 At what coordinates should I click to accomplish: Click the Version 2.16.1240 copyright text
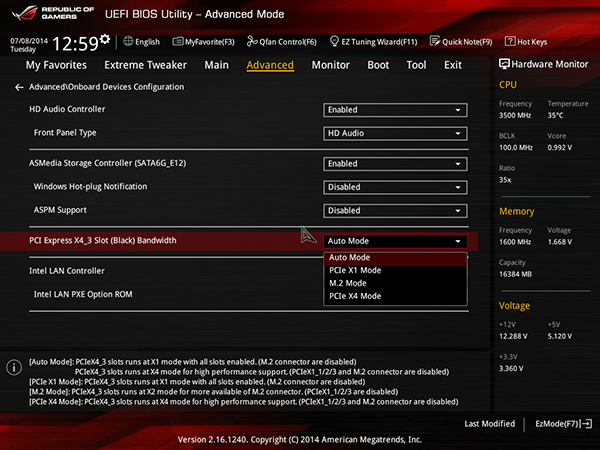(300, 440)
